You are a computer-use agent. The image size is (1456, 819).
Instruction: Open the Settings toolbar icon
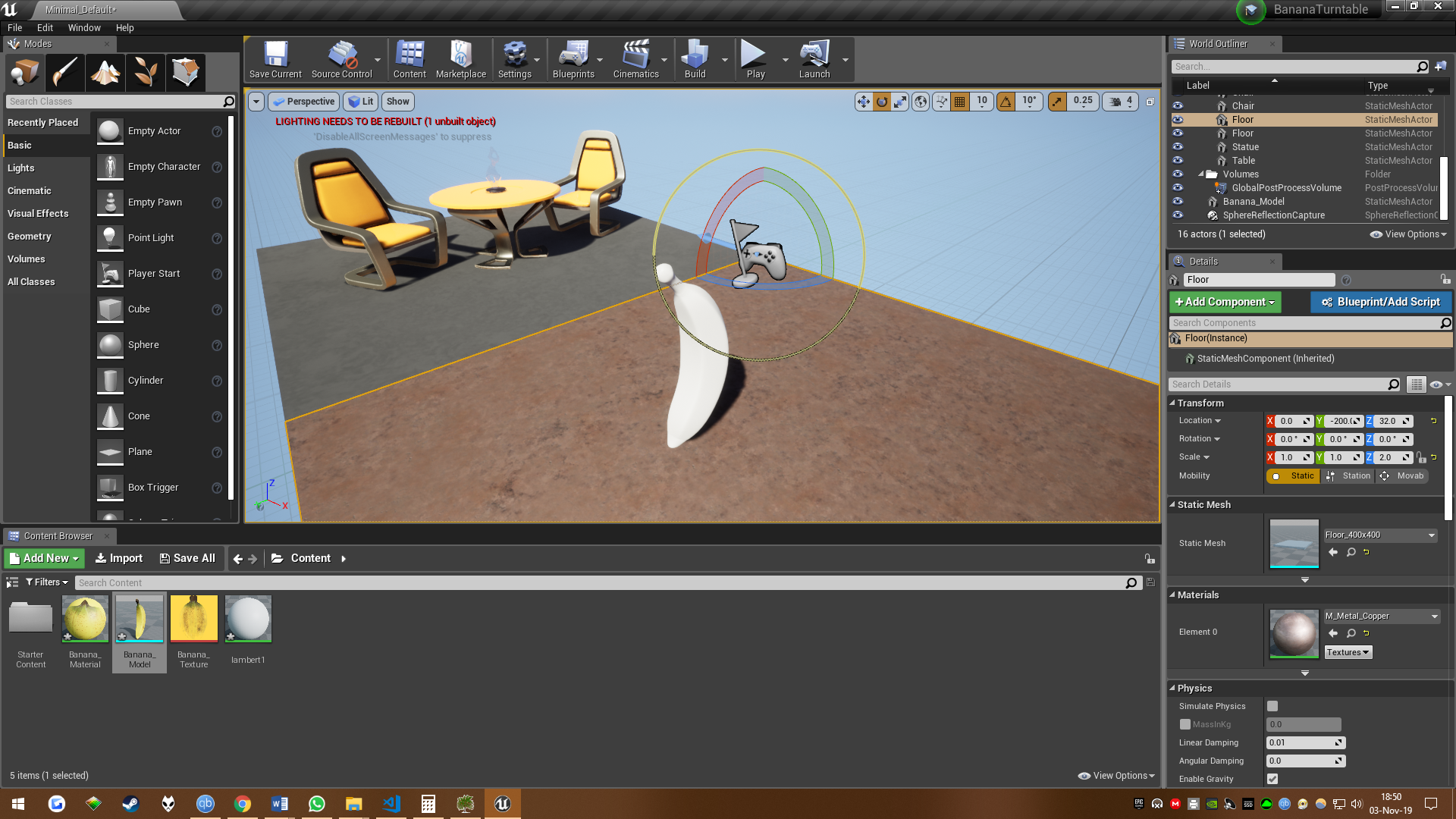(515, 59)
